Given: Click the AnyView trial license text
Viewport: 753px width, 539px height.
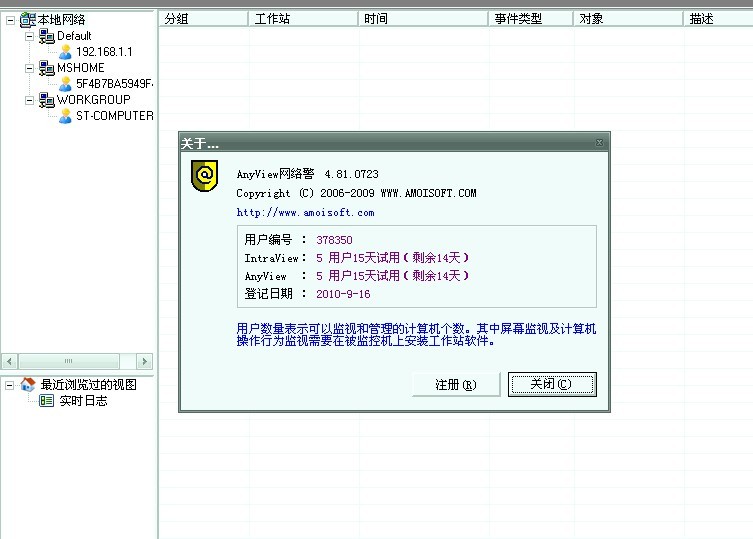Looking at the screenshot, I should pyautogui.click(x=392, y=276).
